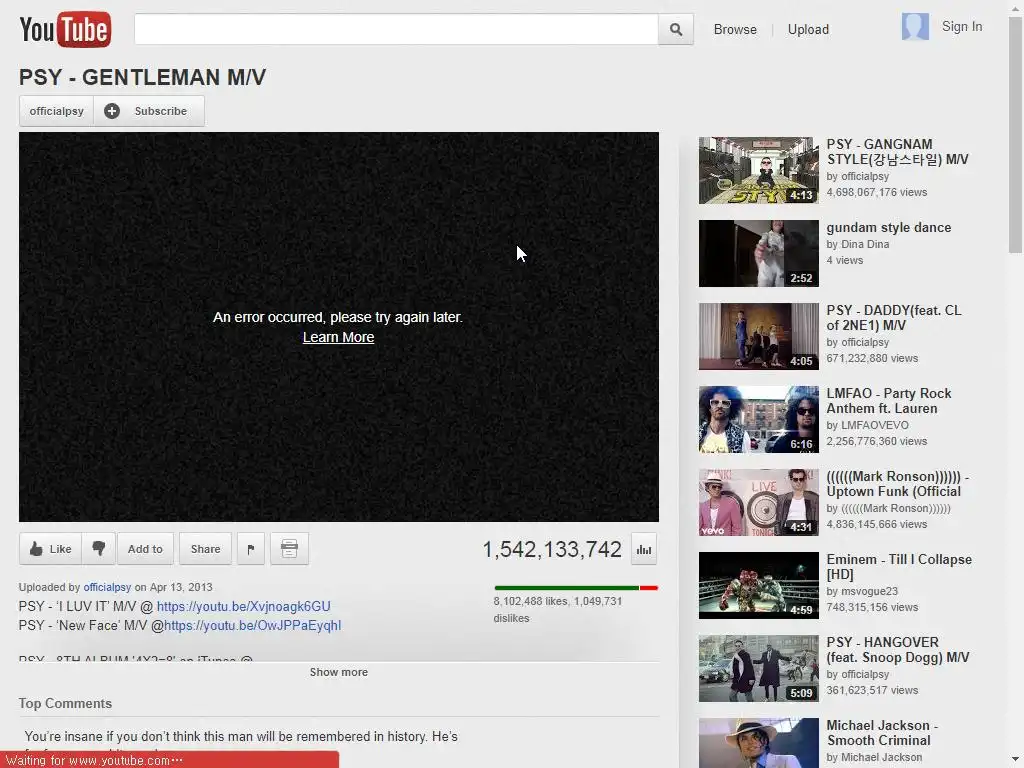1024x768 pixels.
Task: Show video statistics bar chart icon
Action: [x=644, y=549]
